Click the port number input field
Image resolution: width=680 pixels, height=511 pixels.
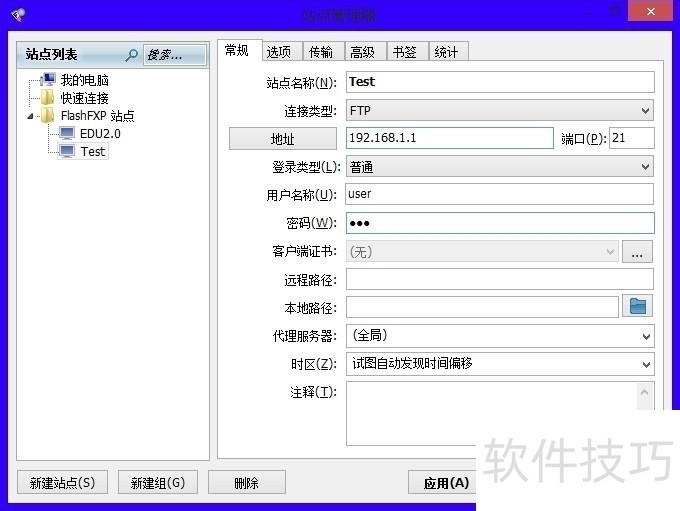tap(631, 139)
